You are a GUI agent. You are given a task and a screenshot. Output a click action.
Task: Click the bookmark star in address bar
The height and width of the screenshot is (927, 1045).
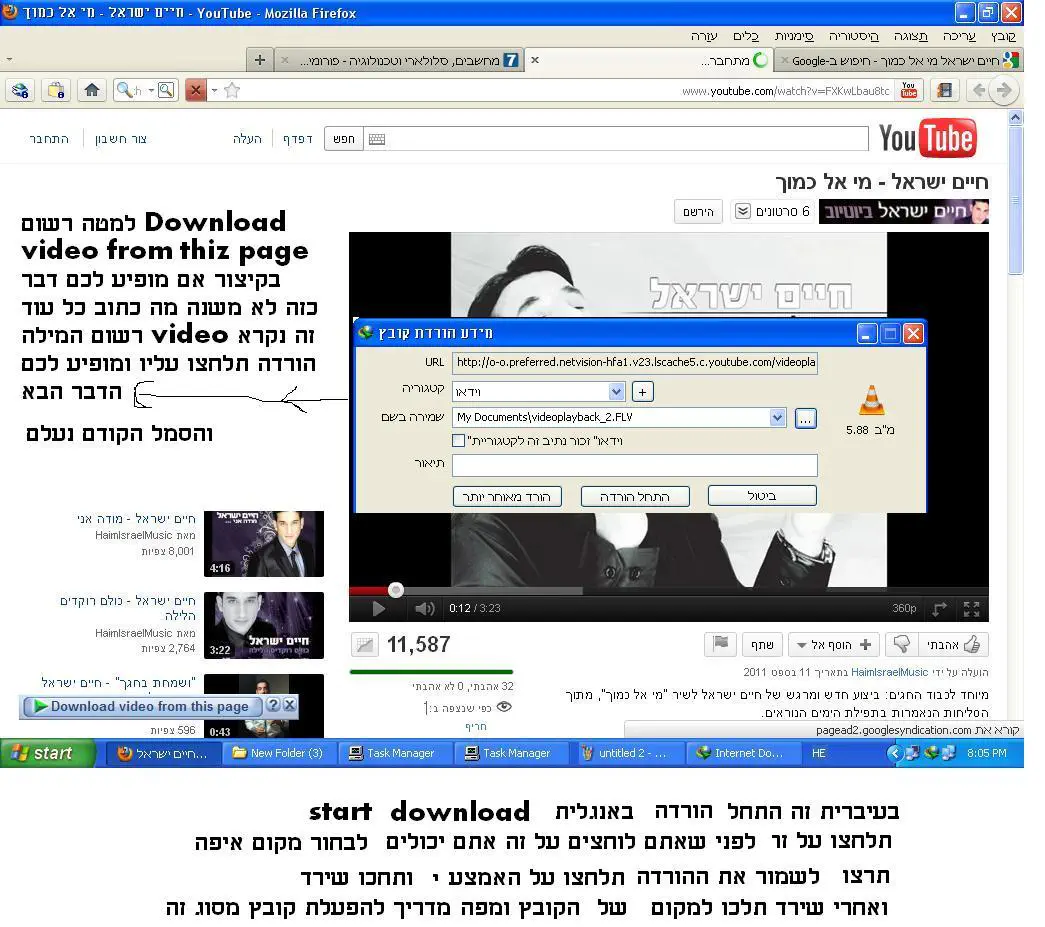[232, 90]
